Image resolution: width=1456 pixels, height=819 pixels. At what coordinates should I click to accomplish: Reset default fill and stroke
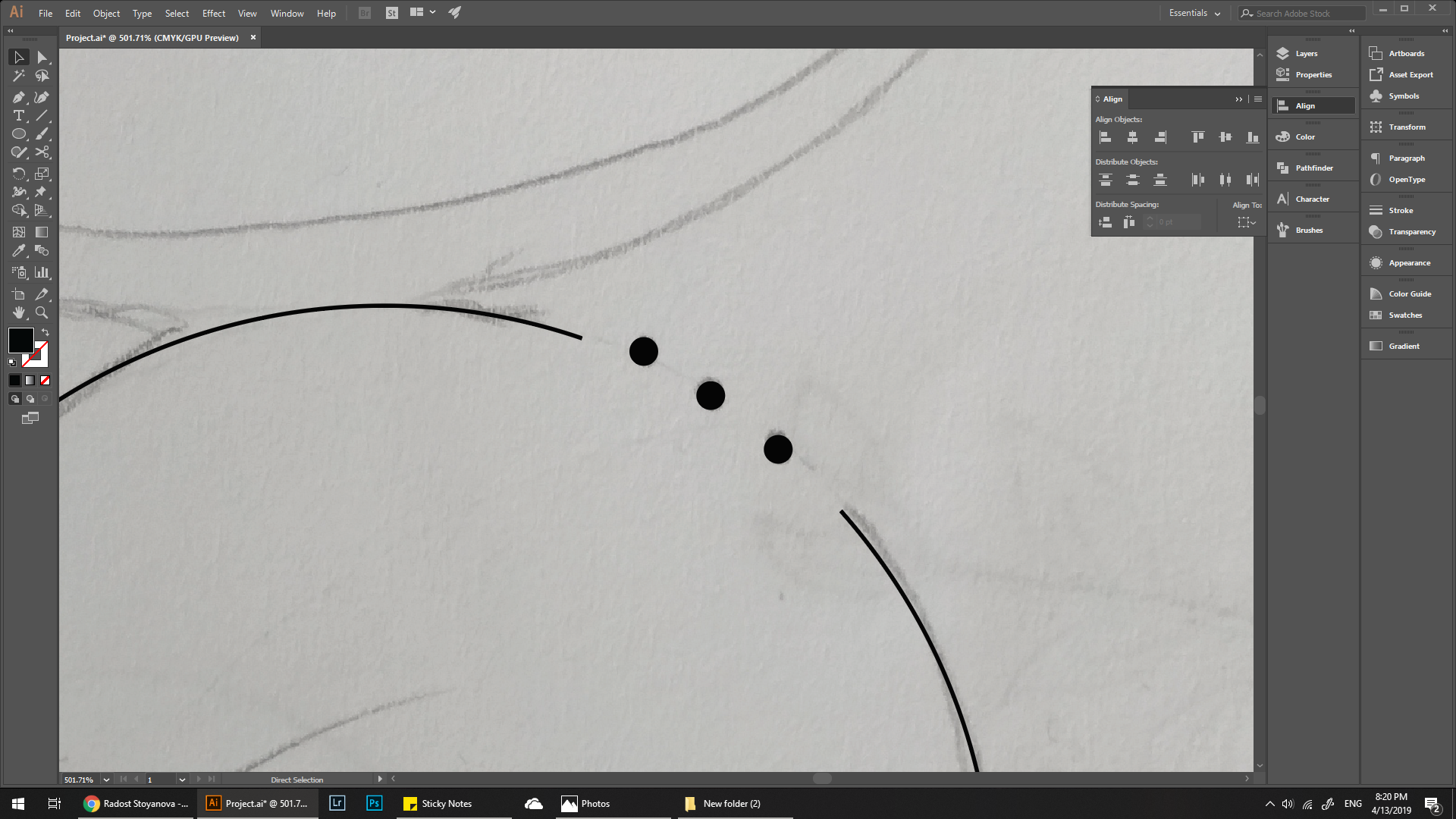(12, 362)
